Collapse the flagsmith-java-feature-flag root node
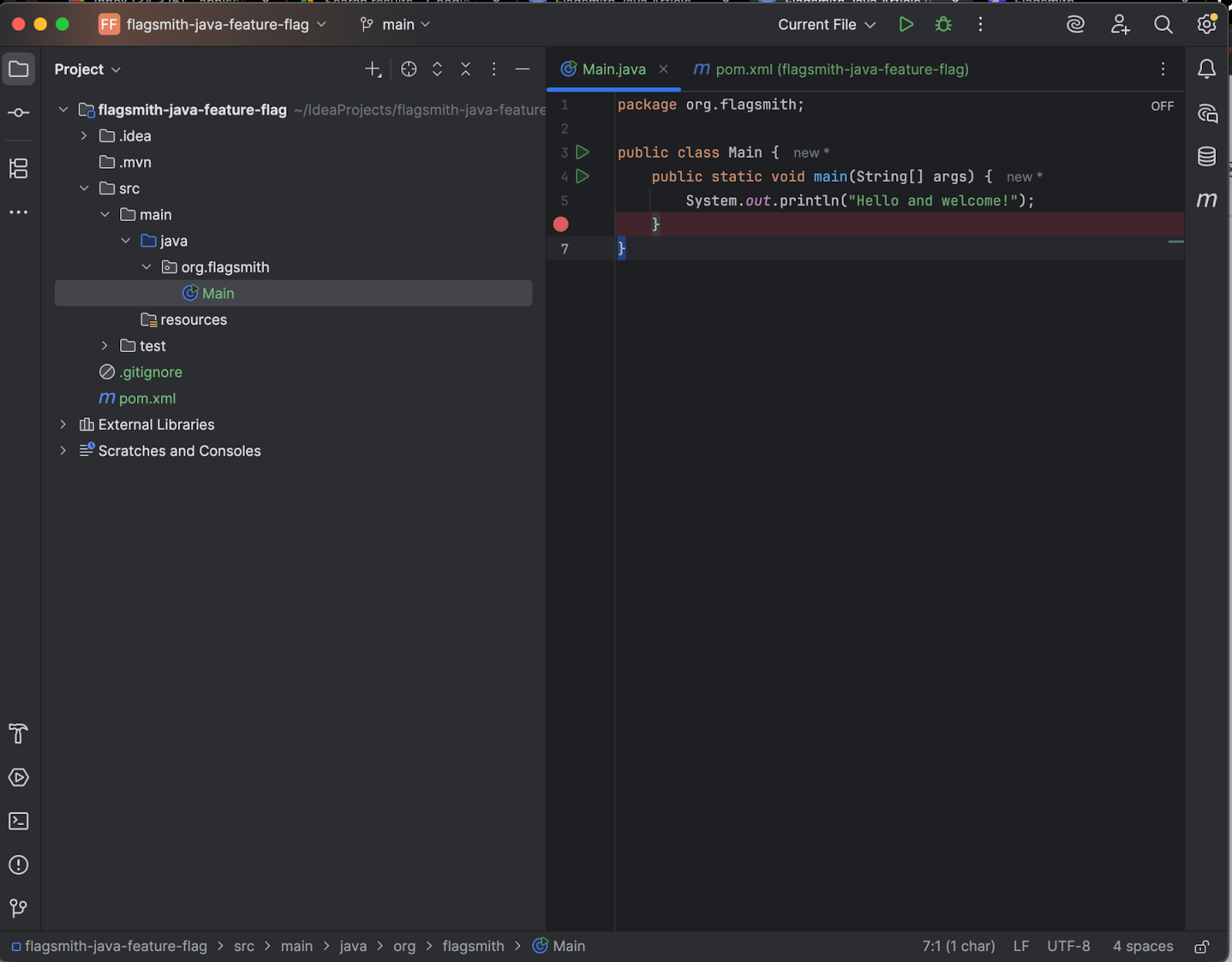This screenshot has width=1232, height=962. [63, 110]
